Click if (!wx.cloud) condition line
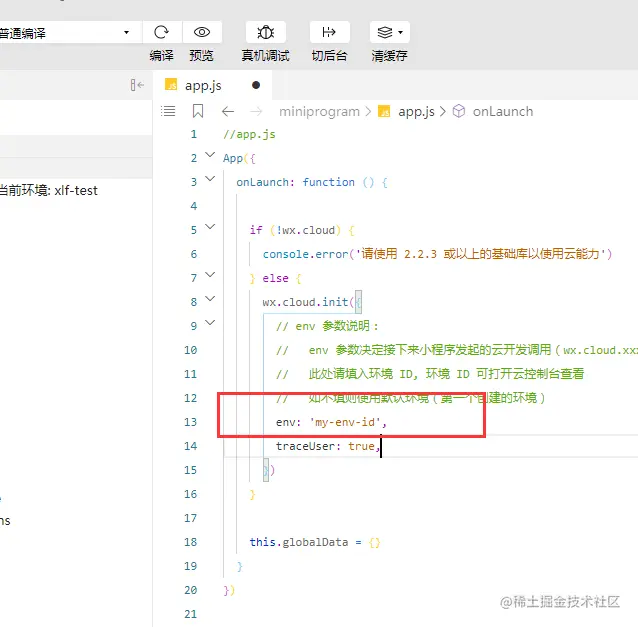 point(302,230)
